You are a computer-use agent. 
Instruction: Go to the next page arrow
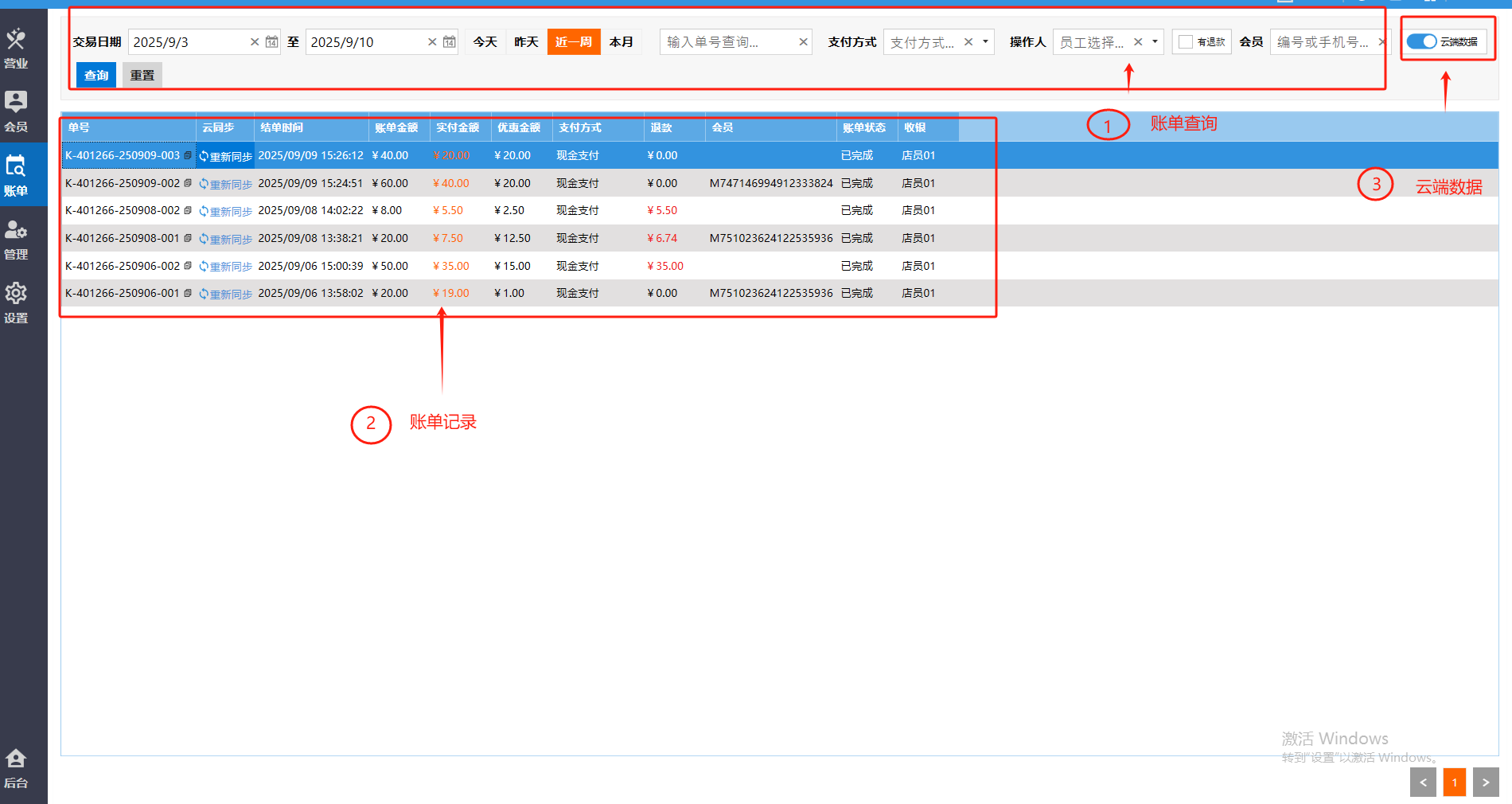[1486, 783]
